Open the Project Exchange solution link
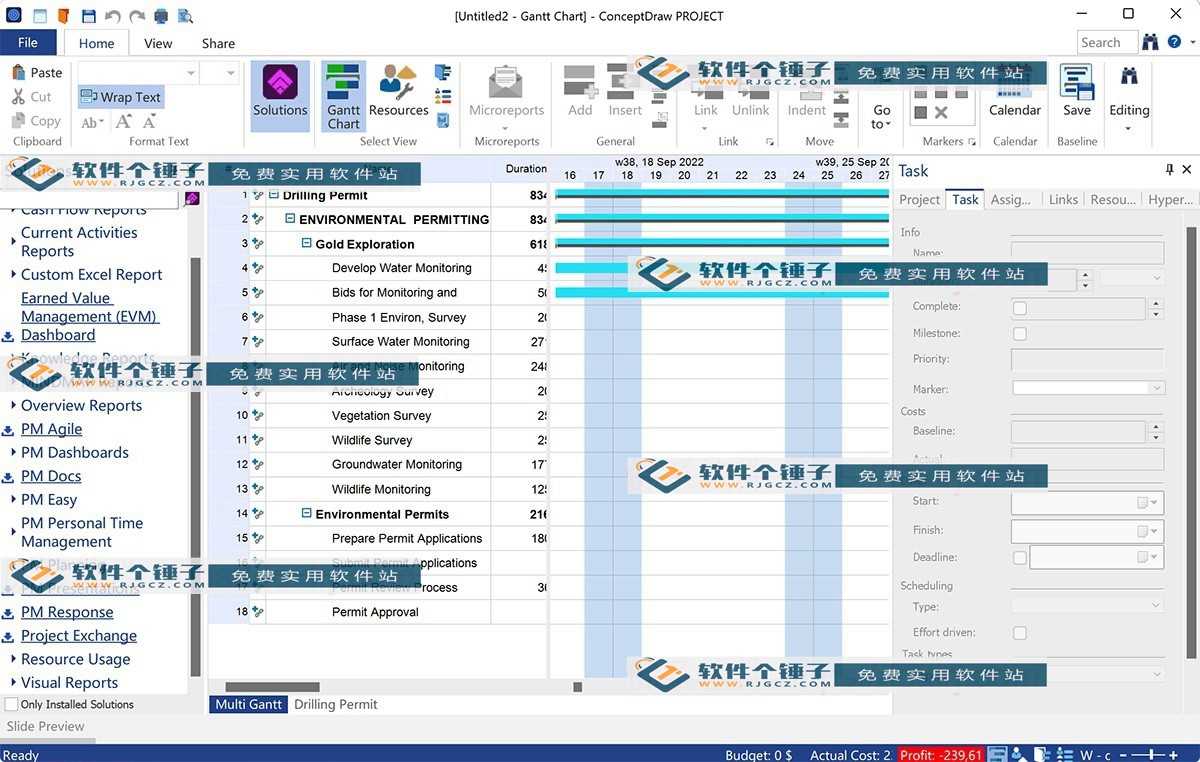The height and width of the screenshot is (762, 1200). pos(79,635)
